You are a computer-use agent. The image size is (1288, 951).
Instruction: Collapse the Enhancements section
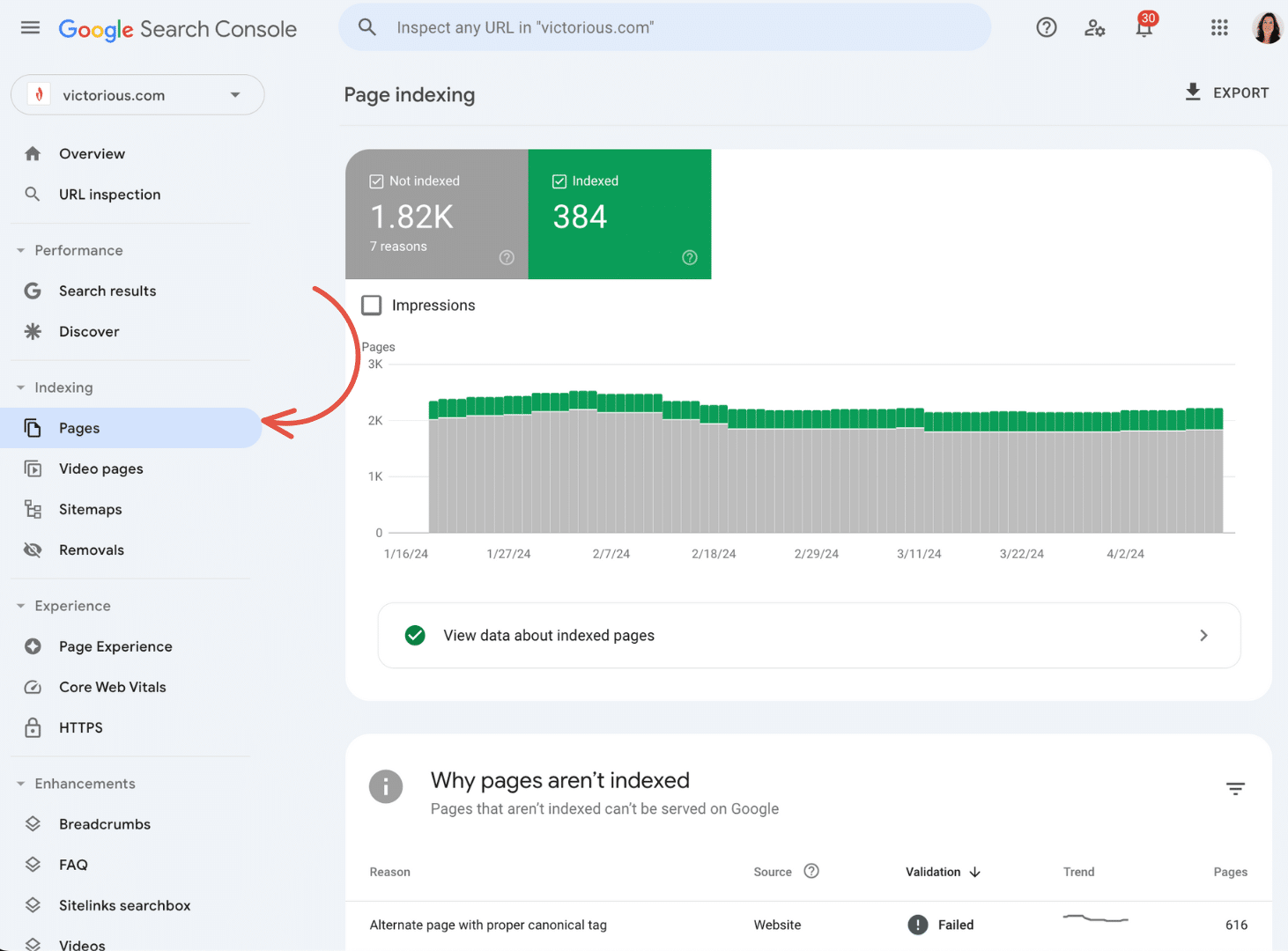point(20,784)
